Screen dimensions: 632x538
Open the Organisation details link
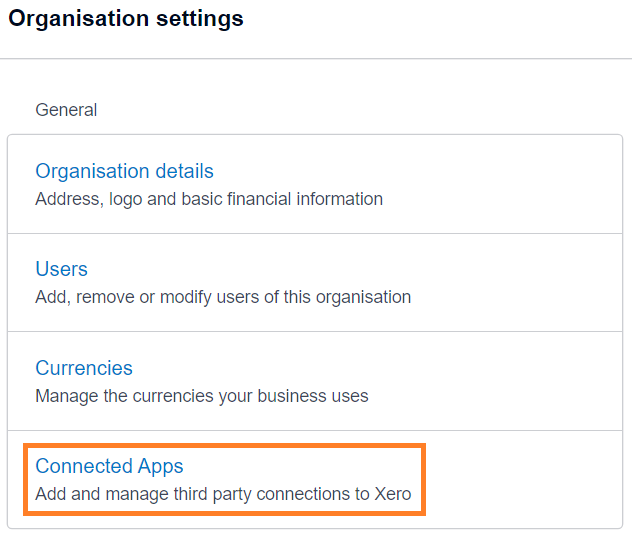click(x=124, y=171)
